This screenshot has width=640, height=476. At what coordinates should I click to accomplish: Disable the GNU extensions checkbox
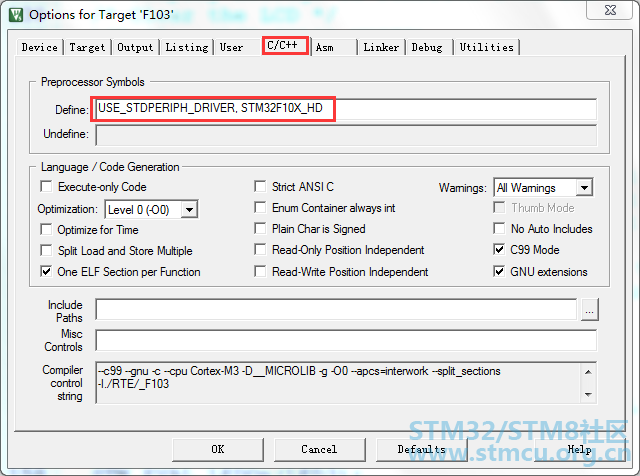click(x=500, y=271)
